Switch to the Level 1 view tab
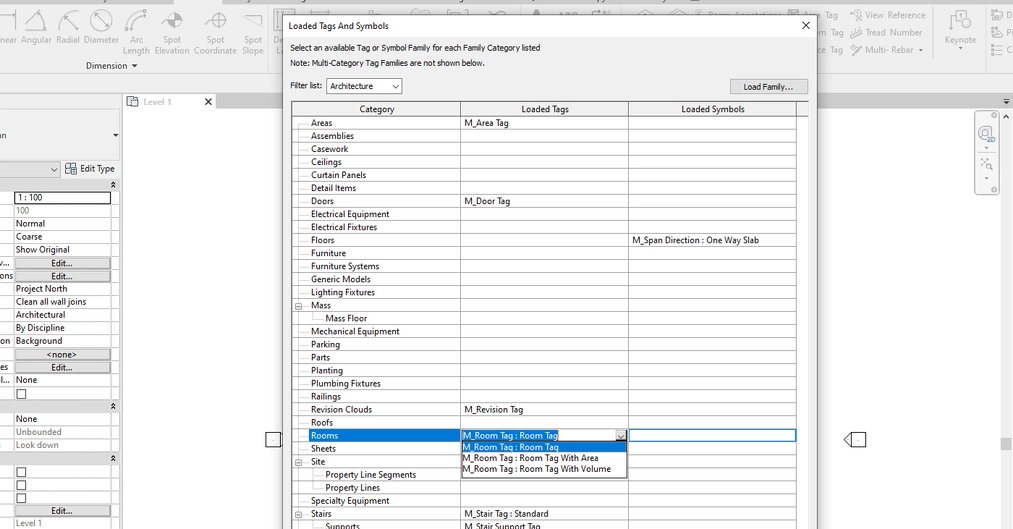1013x529 pixels. pyautogui.click(x=157, y=102)
